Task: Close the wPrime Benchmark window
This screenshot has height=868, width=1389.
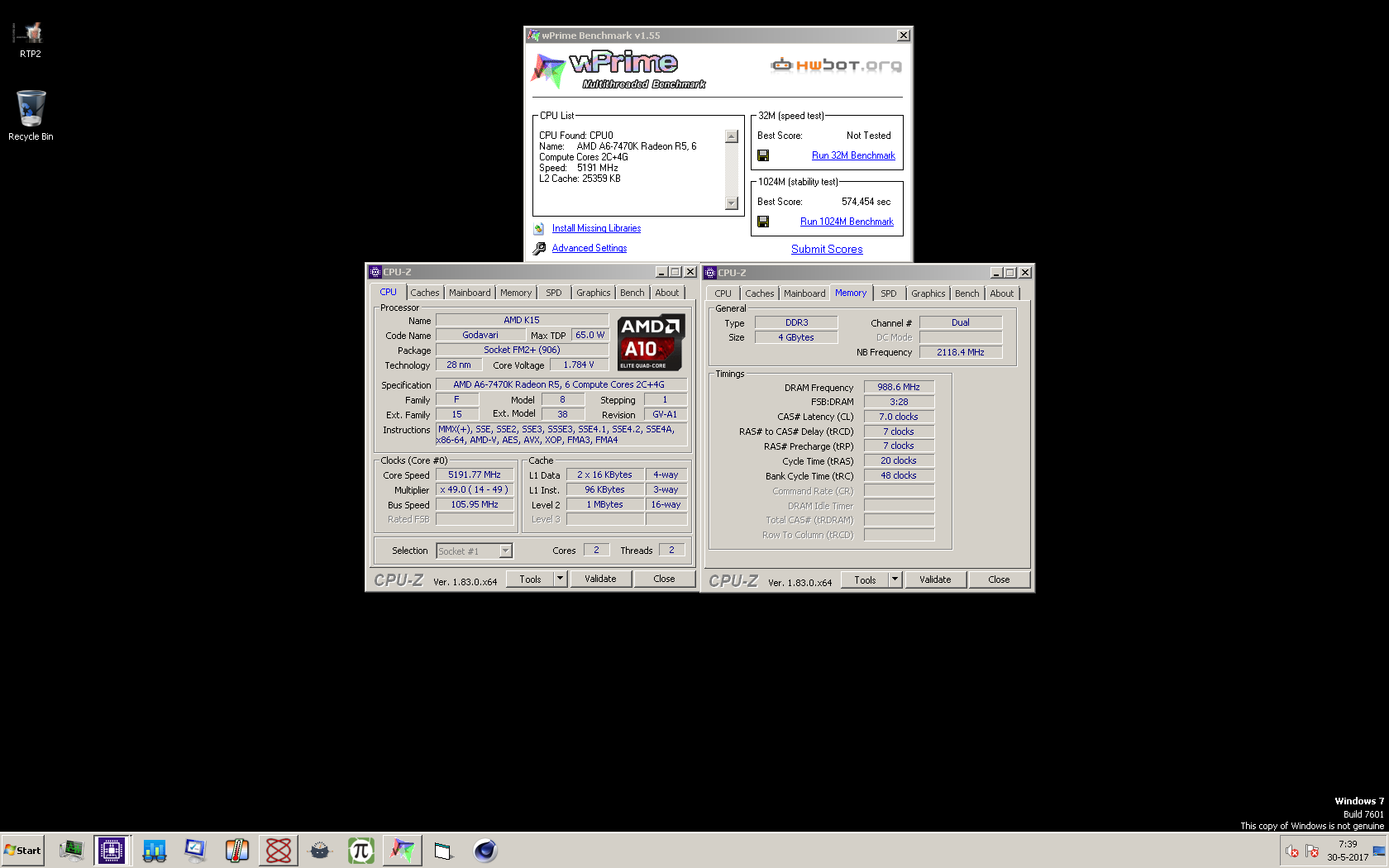Action: pos(904,36)
